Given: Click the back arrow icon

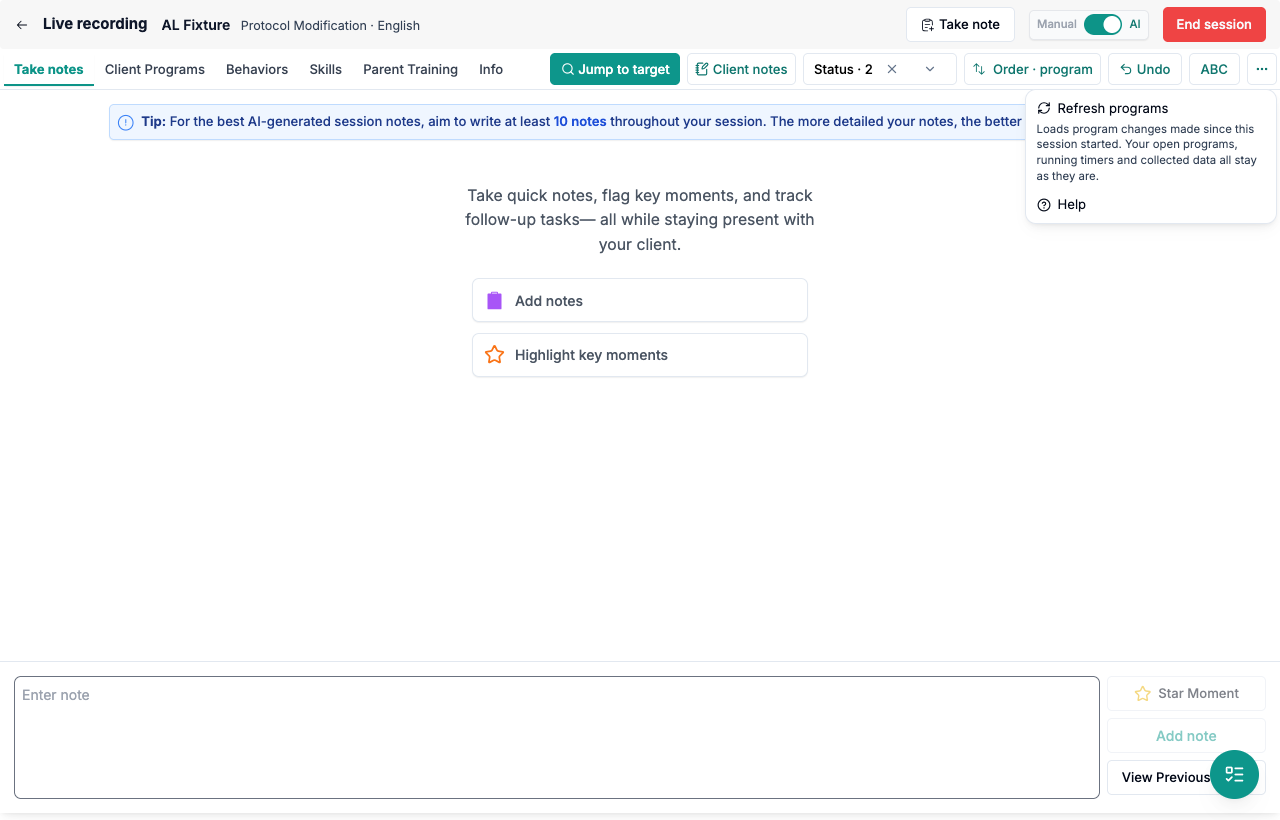Looking at the screenshot, I should coord(22,25).
